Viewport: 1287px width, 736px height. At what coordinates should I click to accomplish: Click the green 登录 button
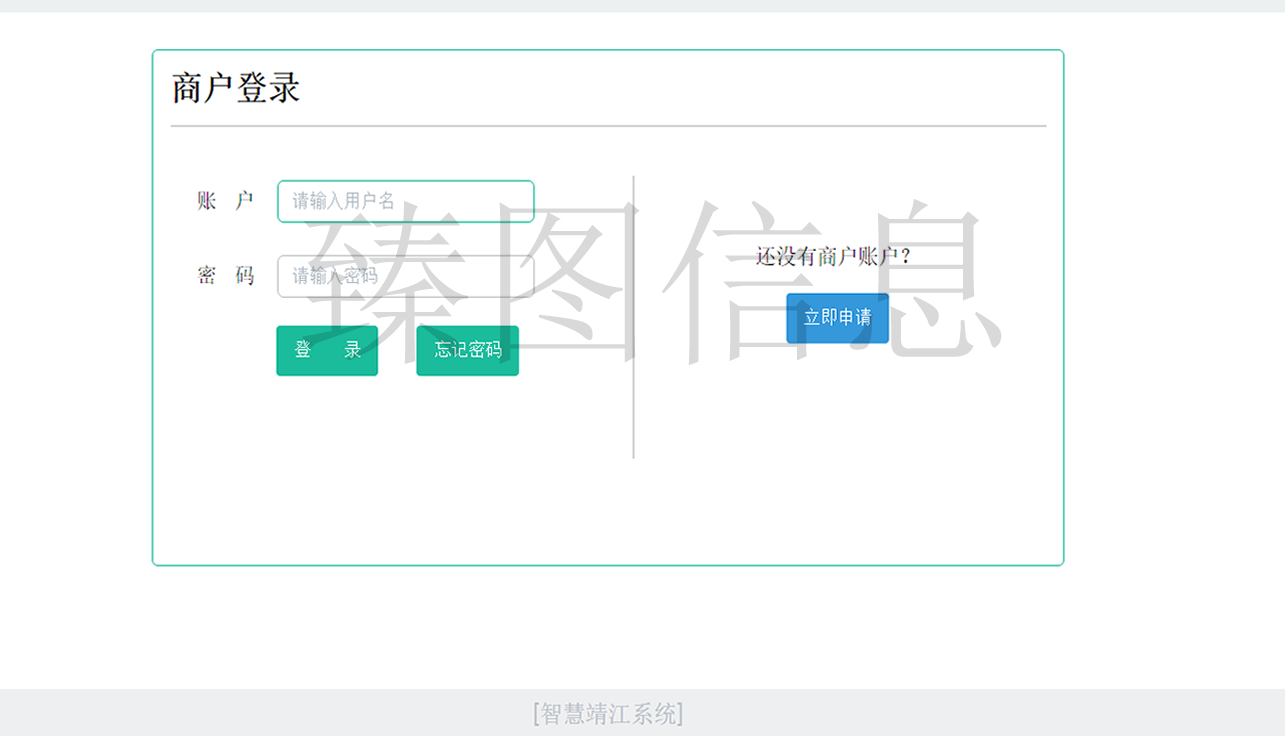pos(327,350)
